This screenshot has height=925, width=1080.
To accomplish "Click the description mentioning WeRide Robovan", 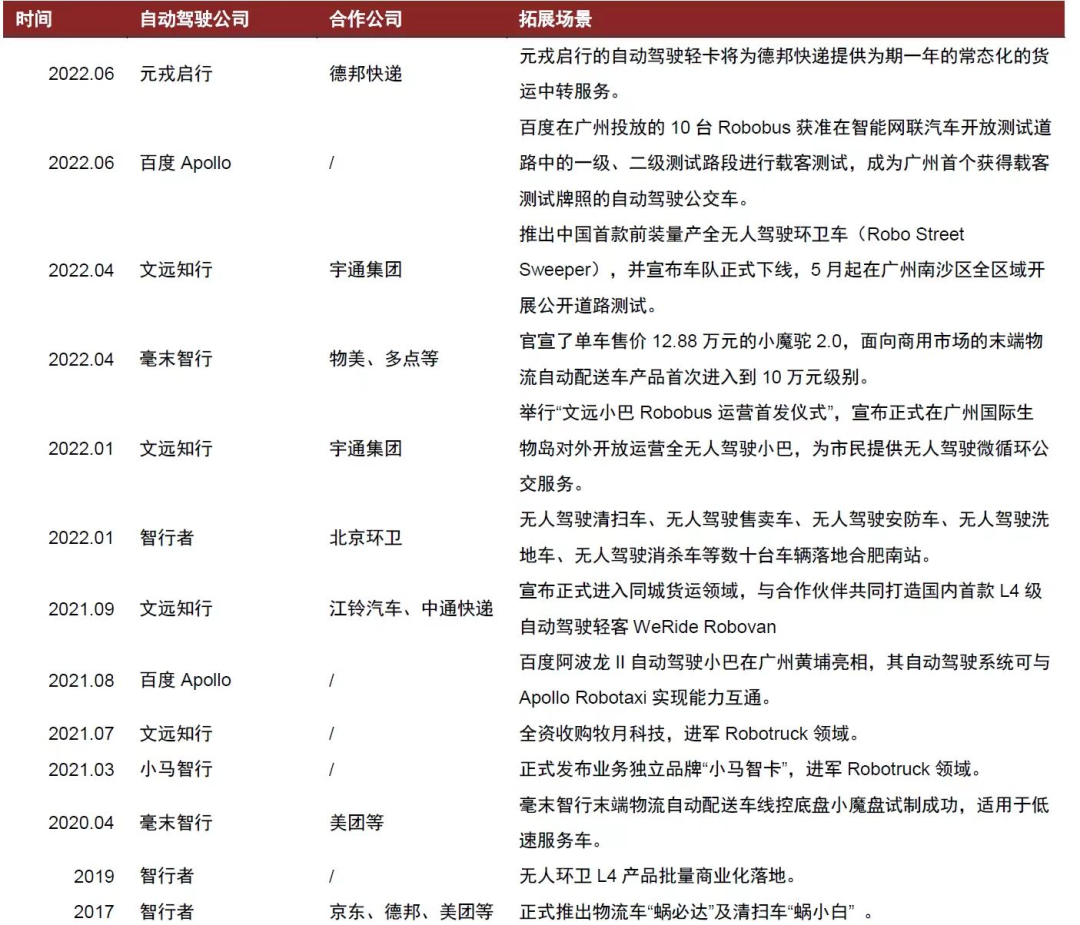I will 781,609.
